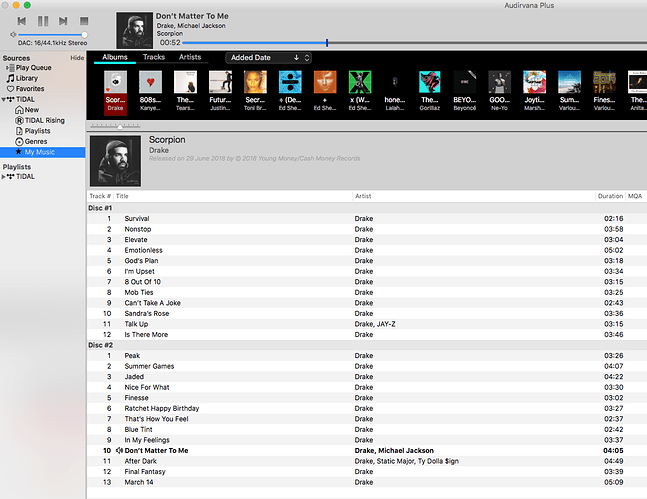Select My Music in the sidebar
Viewport: 647px width, 499px height.
point(43,152)
